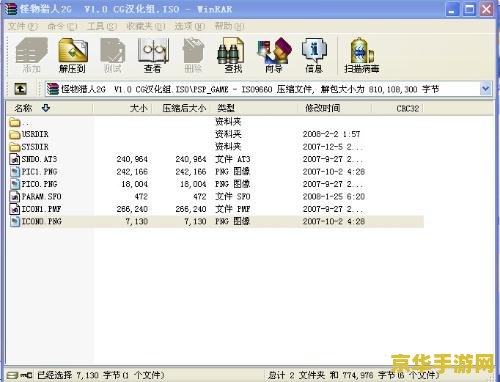
Task: Sort by 压缩后大小 (Packed size) column header
Action: pos(182,108)
